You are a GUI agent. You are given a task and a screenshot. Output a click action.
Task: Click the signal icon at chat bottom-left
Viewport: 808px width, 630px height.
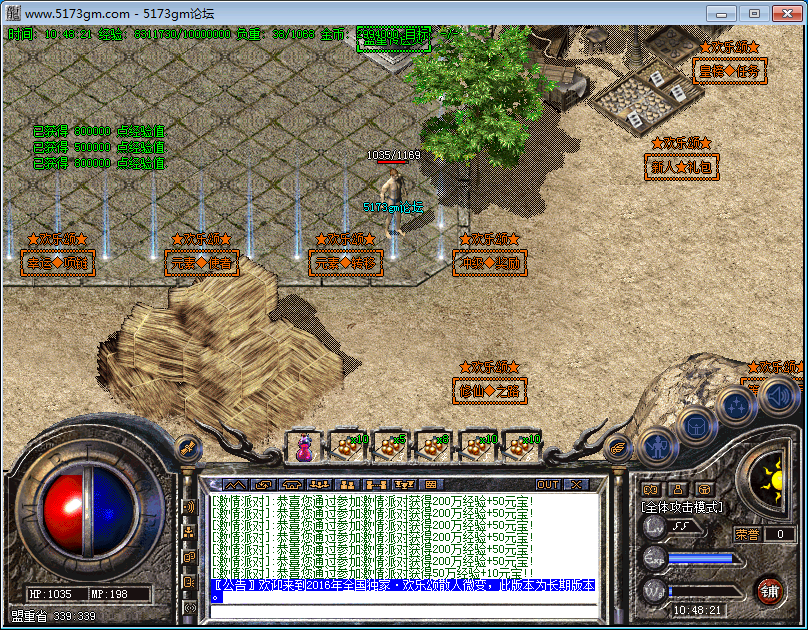click(x=189, y=607)
